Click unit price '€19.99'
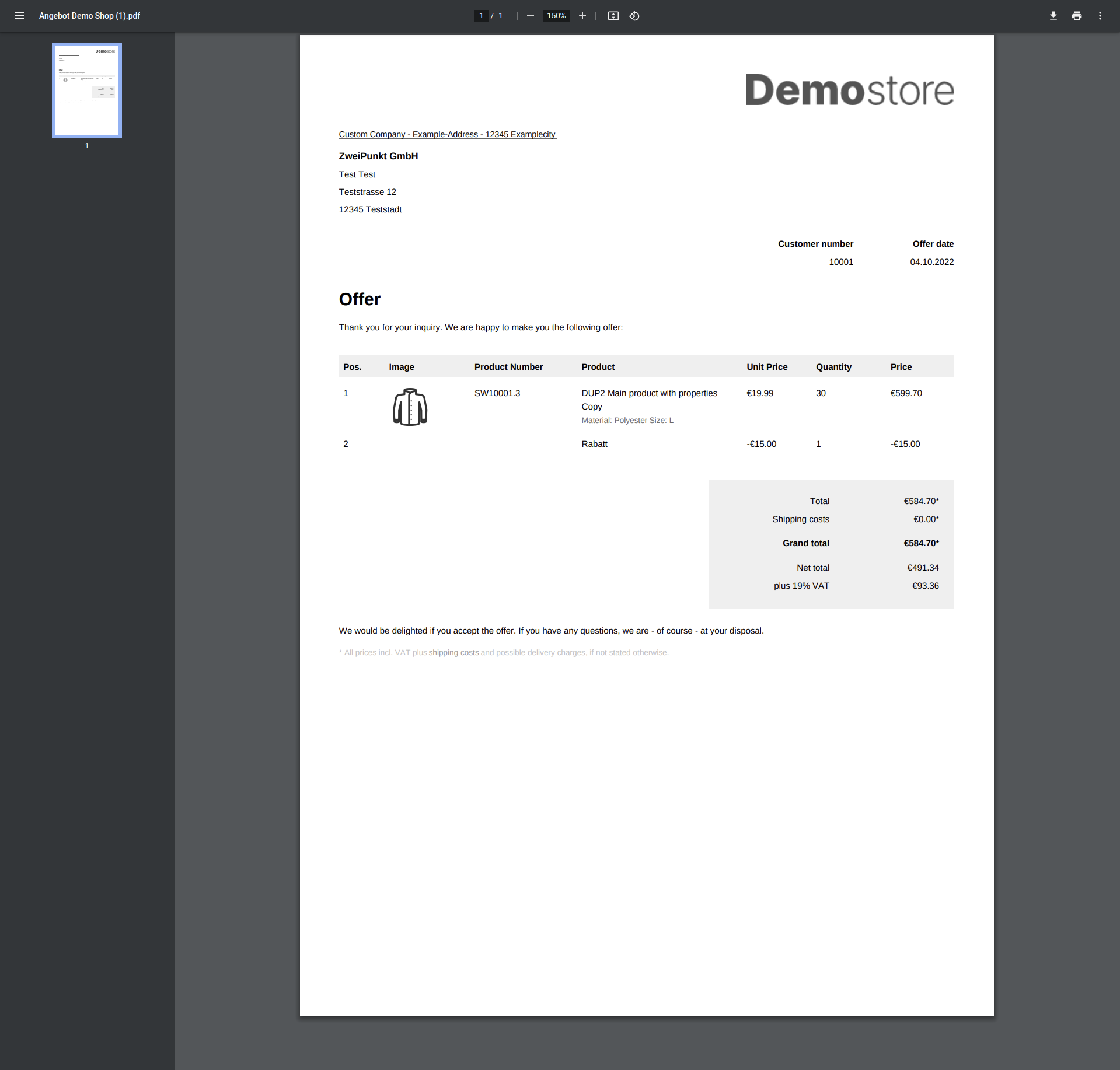1120x1070 pixels. [x=760, y=393]
